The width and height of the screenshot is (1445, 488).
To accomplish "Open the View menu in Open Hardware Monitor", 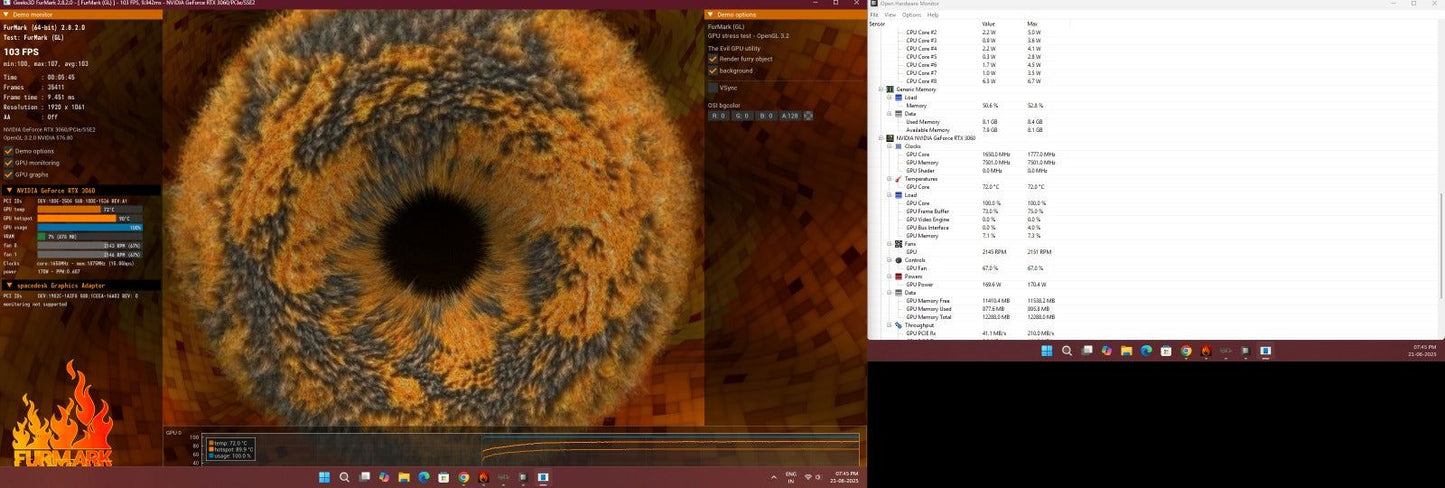I will 890,15.
